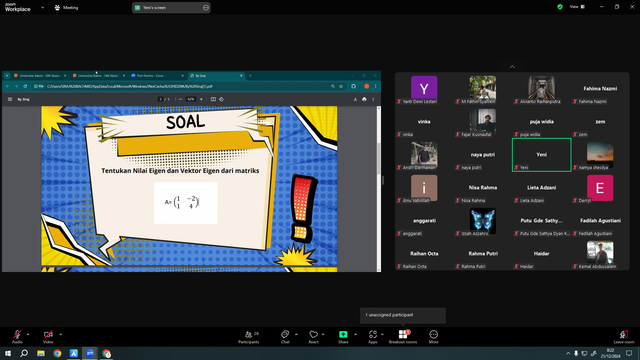Click the bookmark star in address bar

[x=341, y=87]
